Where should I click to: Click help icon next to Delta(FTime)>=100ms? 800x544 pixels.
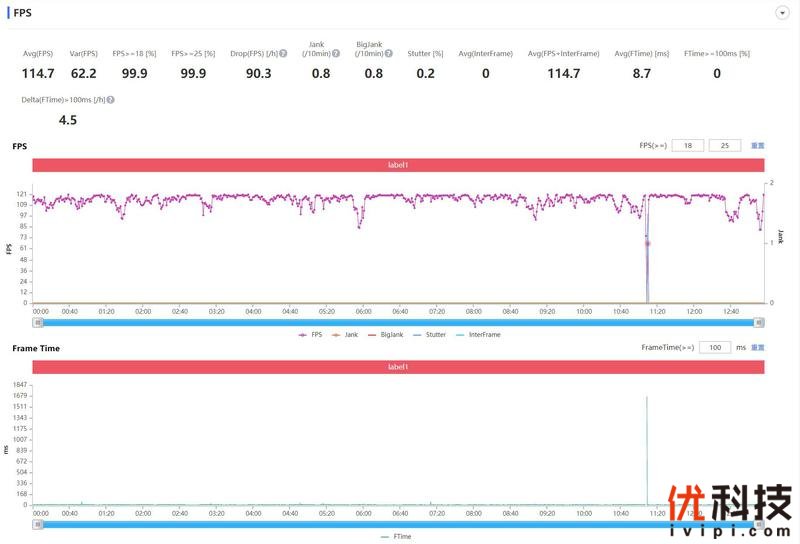click(x=110, y=100)
